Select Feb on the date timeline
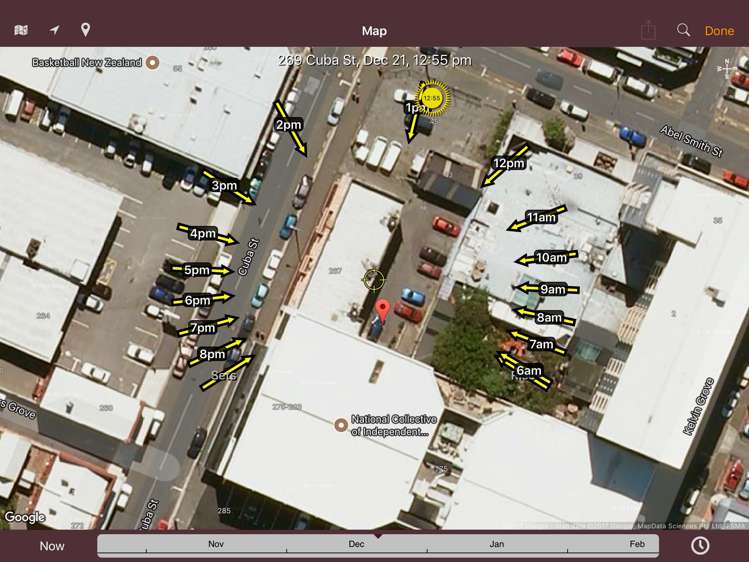The height and width of the screenshot is (562, 749). tap(637, 544)
